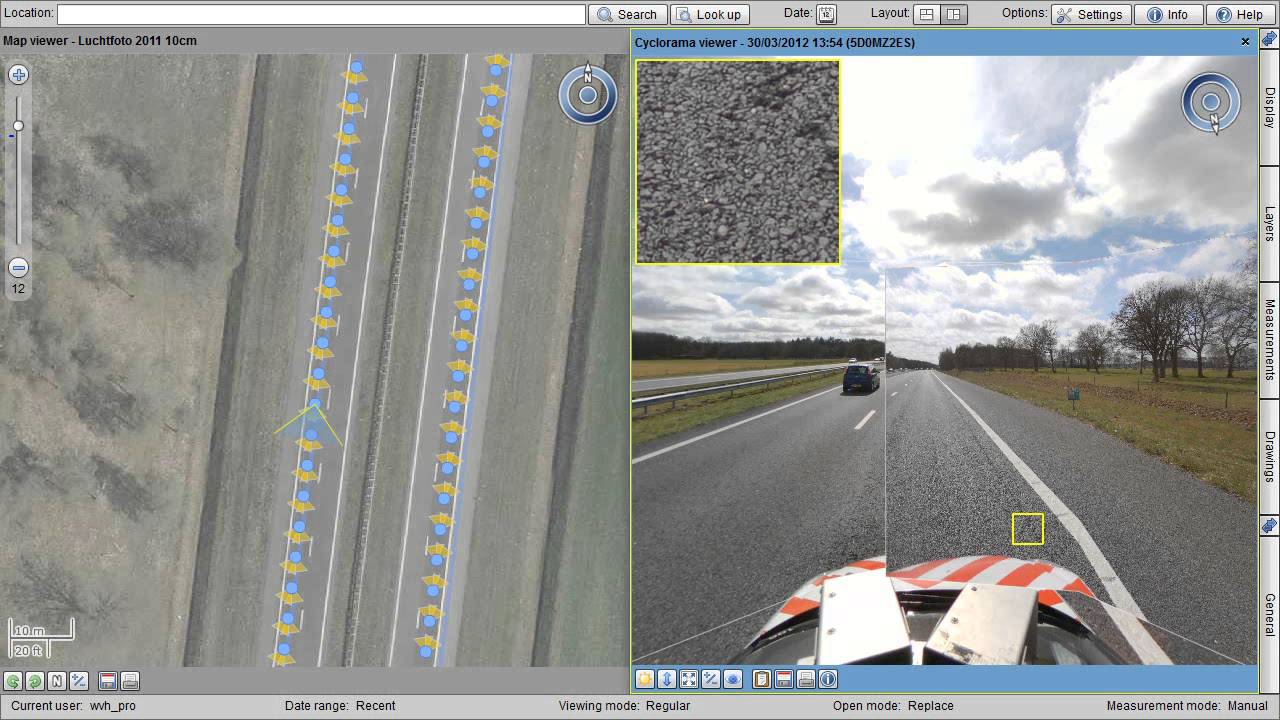Click the Viewing mode Regular status text
Viewport: 1280px width, 720px height.
[x=624, y=705]
